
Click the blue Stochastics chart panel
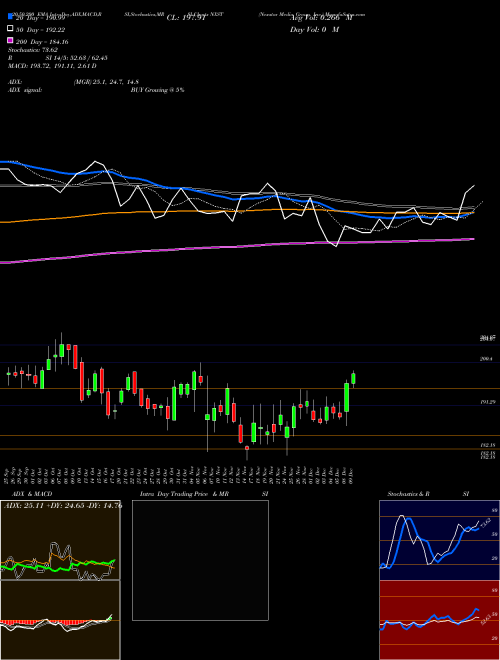[x=439, y=540]
